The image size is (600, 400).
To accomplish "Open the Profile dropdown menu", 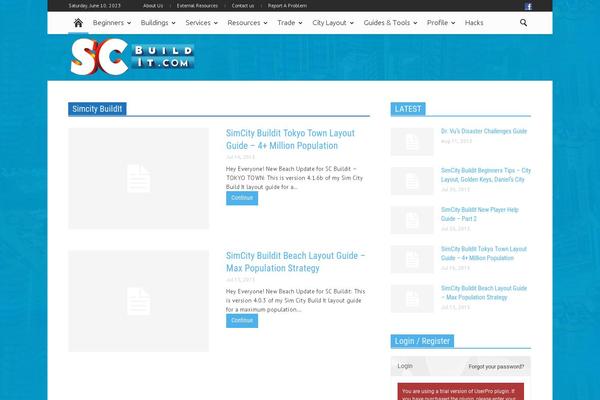I will tap(441, 23).
